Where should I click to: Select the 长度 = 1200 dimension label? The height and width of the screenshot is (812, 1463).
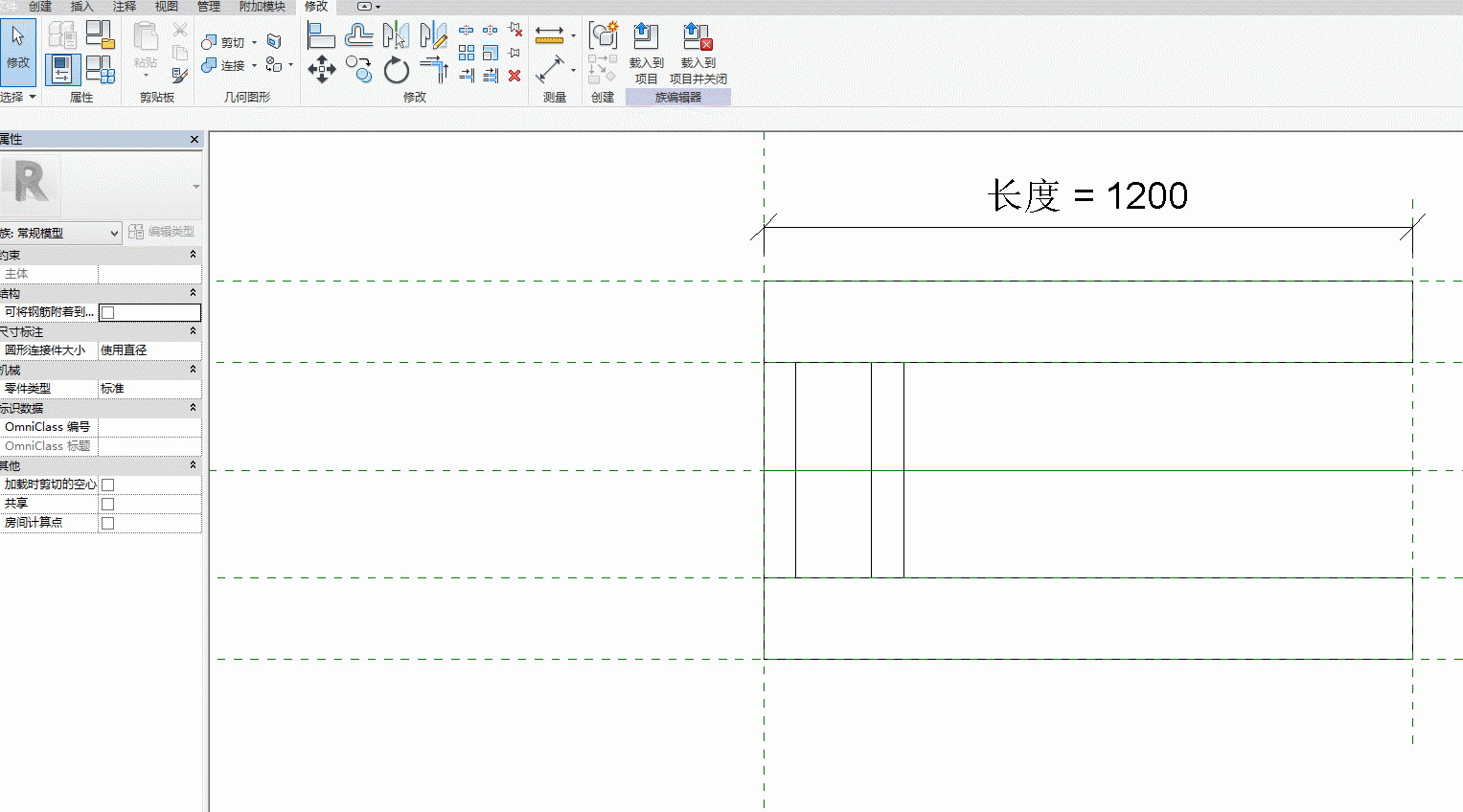[x=1087, y=195]
